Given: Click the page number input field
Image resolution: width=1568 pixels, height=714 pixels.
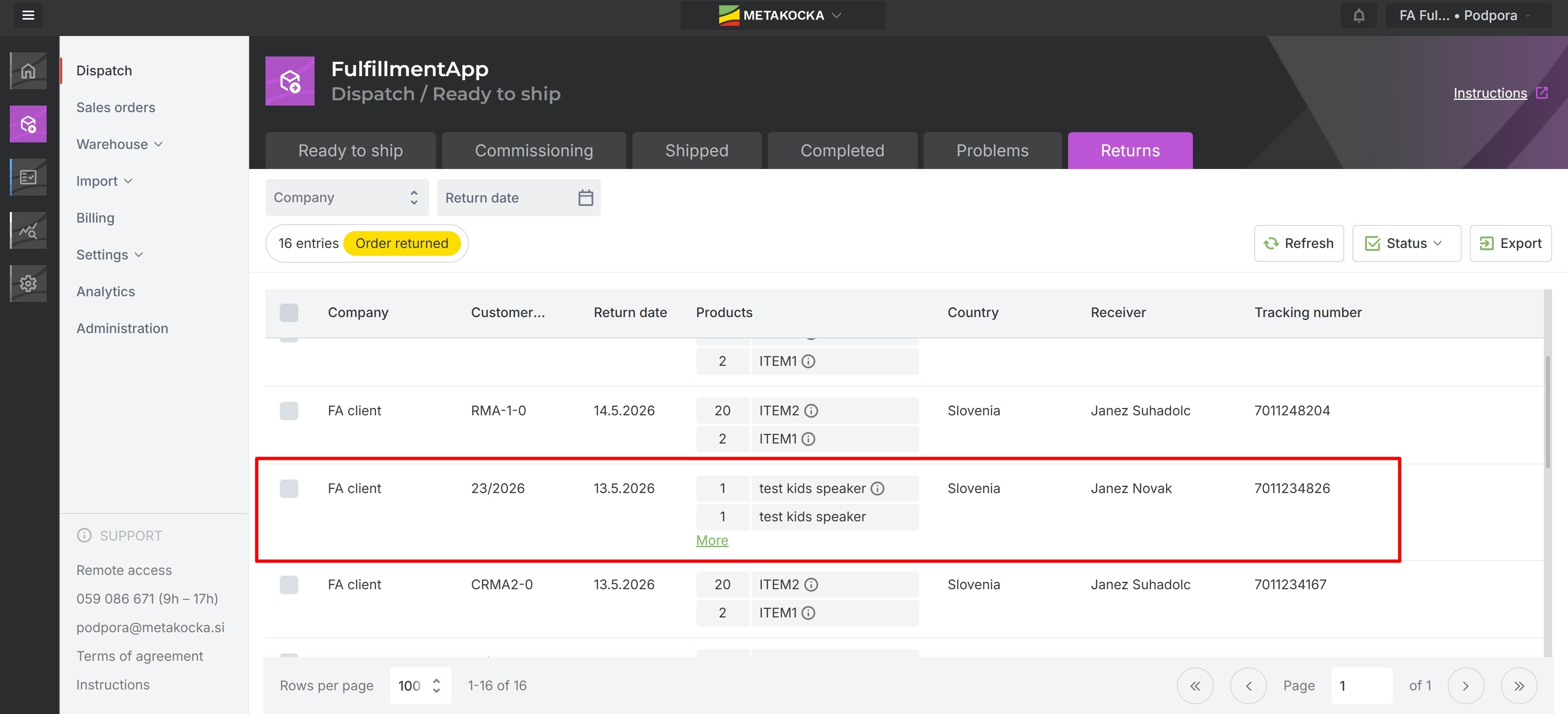Looking at the screenshot, I should coord(1362,686).
